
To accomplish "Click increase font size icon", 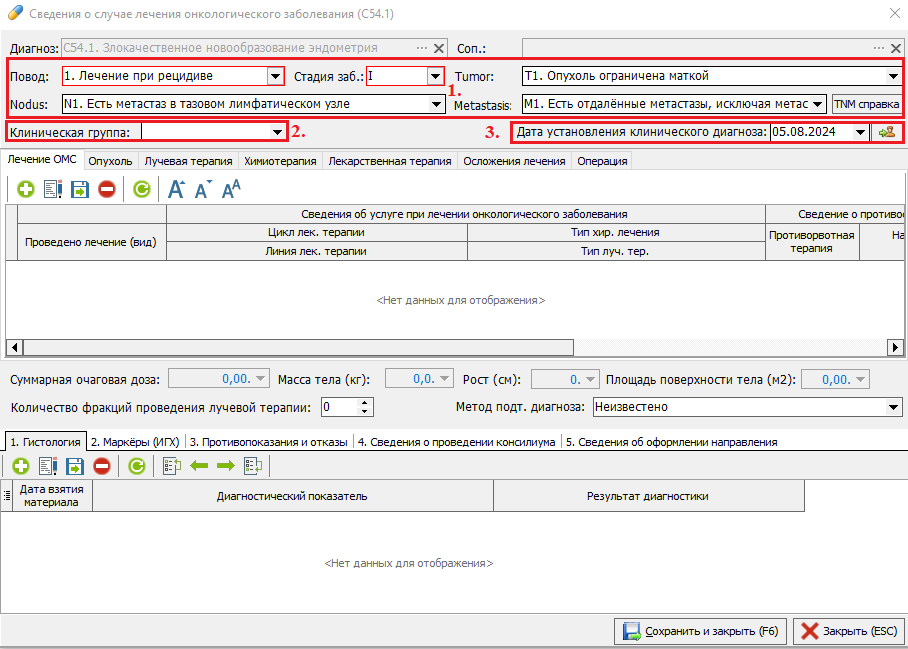I will tap(177, 189).
